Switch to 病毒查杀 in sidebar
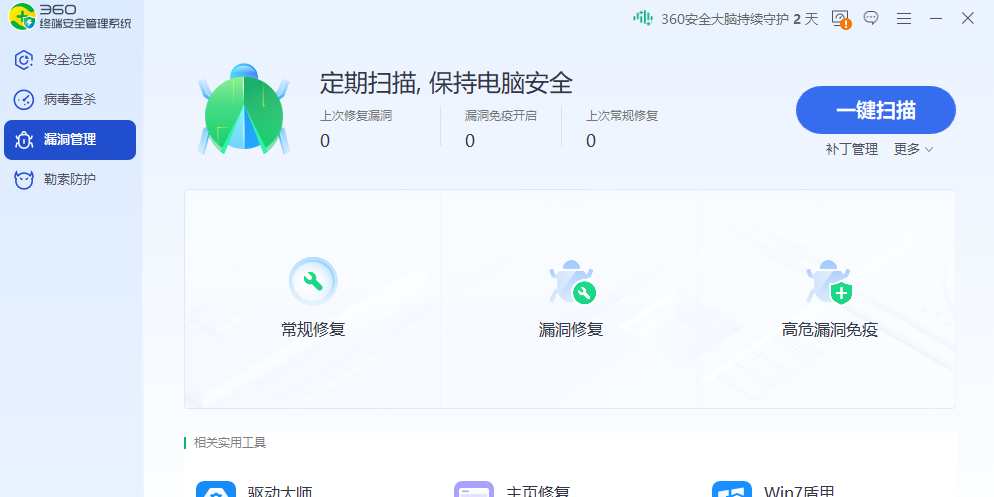 pyautogui.click(x=69, y=99)
